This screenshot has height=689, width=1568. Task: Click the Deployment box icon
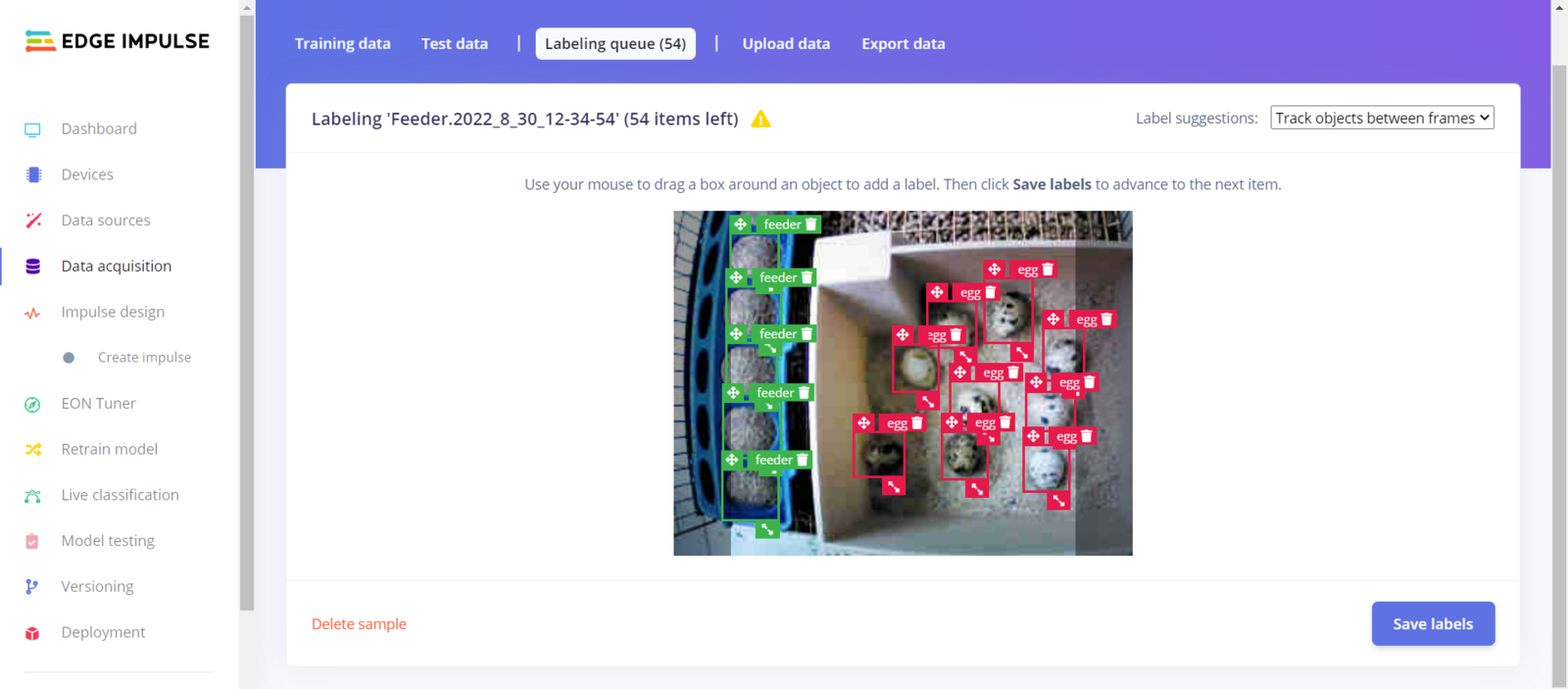[32, 633]
